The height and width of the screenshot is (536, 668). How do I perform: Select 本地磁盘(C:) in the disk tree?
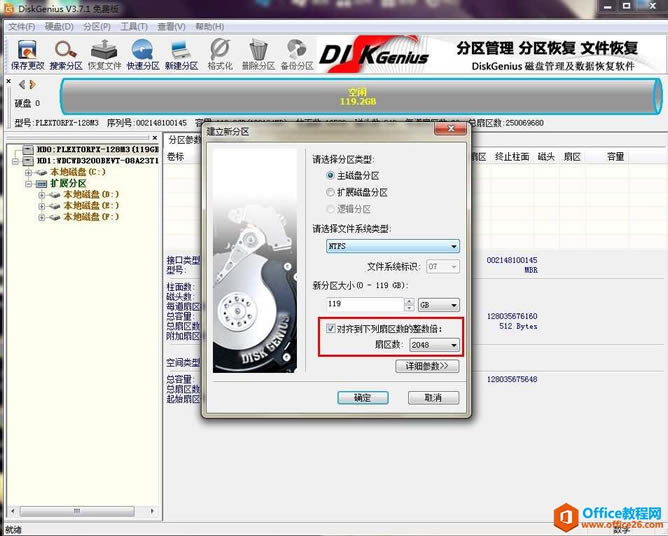[78, 172]
